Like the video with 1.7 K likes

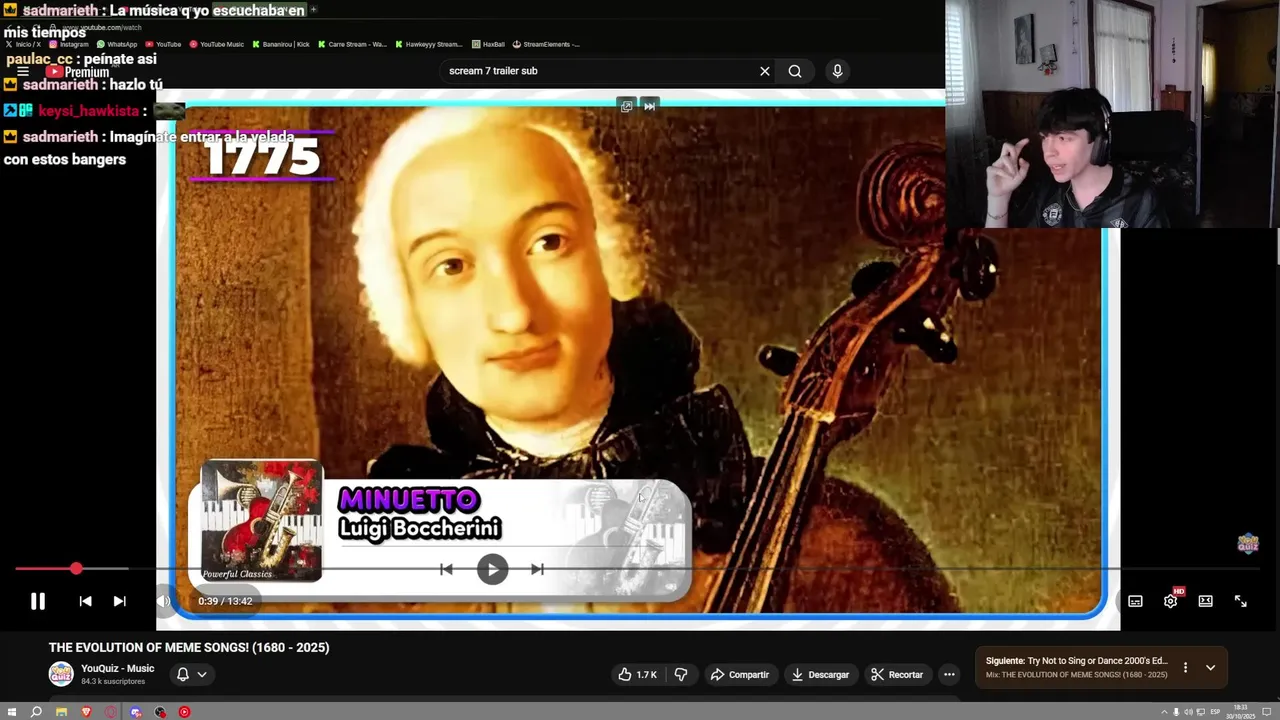[637, 675]
